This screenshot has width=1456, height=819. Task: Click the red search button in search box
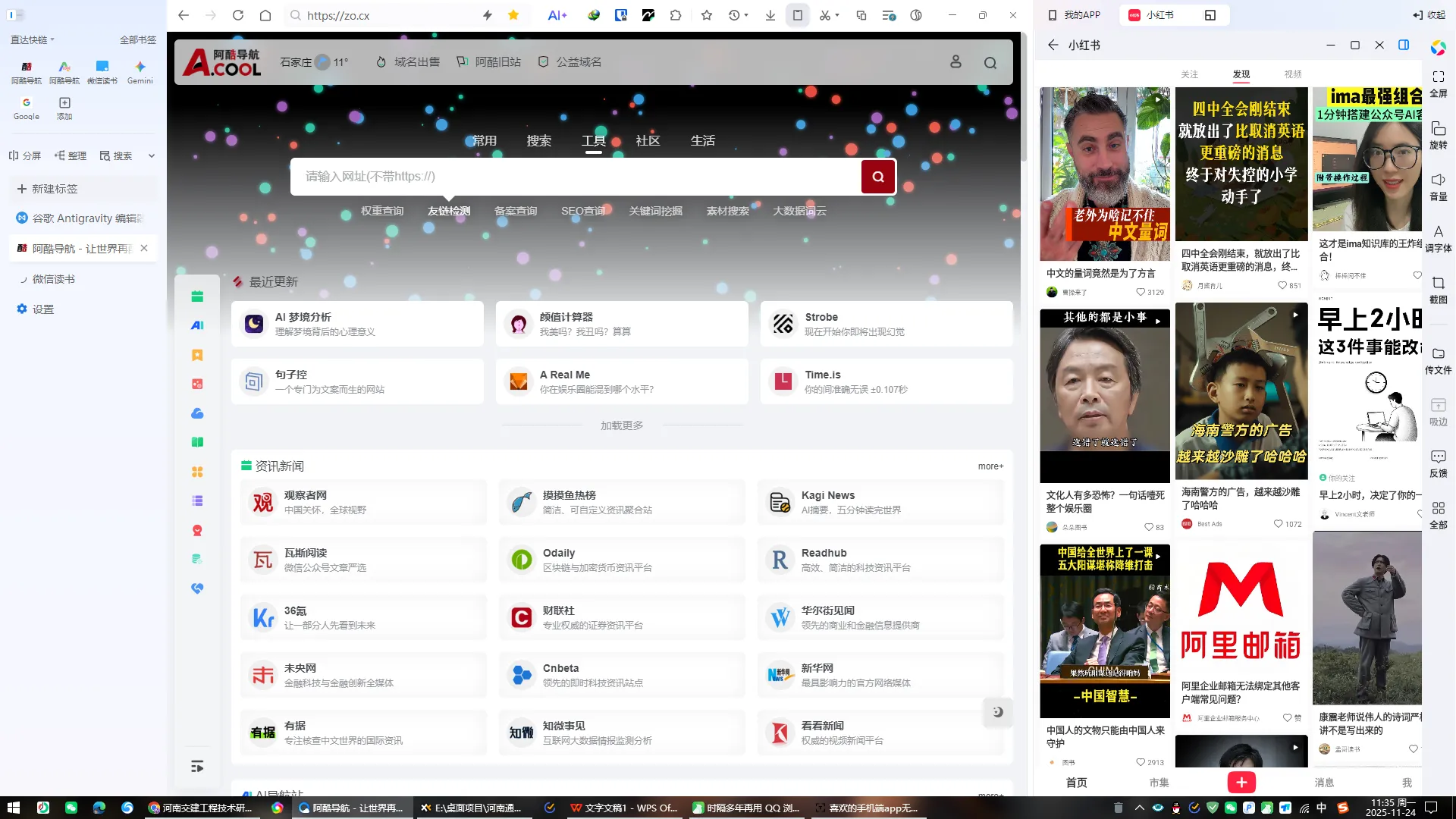tap(878, 177)
